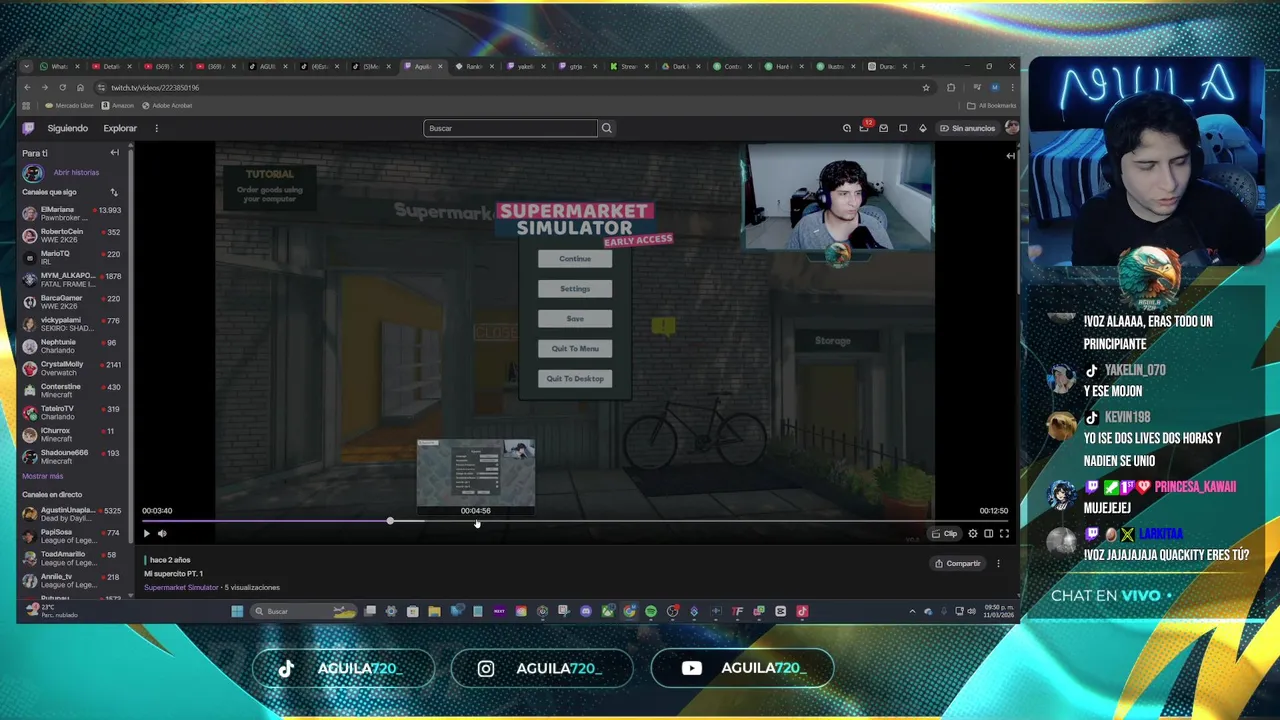Open Discord from the taskbar
This screenshot has width=1280, height=720.
point(586,611)
